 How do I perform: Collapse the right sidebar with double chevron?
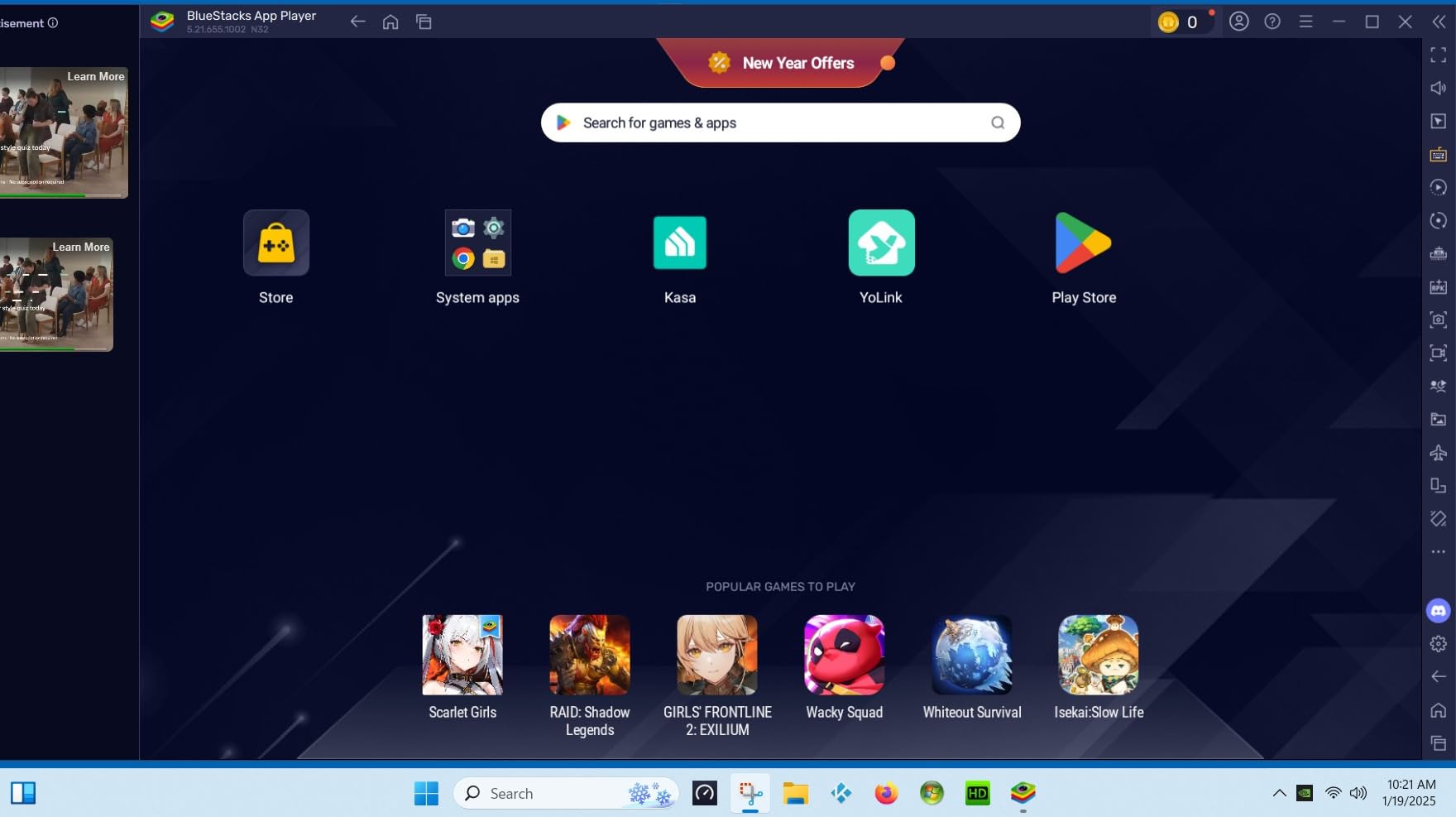click(x=1439, y=22)
